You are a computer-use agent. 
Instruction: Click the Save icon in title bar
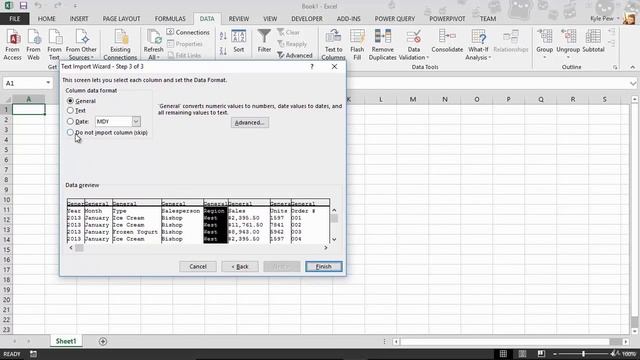point(23,6)
